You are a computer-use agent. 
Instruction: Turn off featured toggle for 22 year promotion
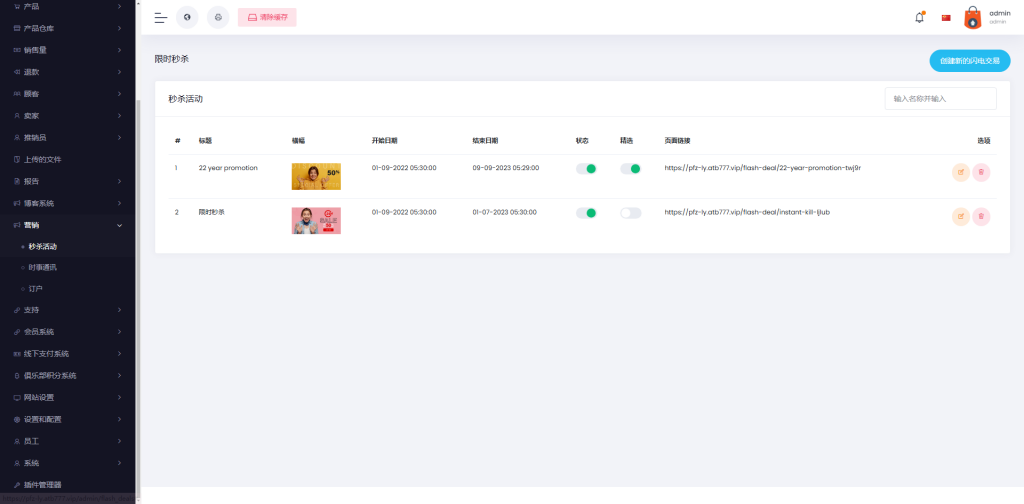[630, 169]
